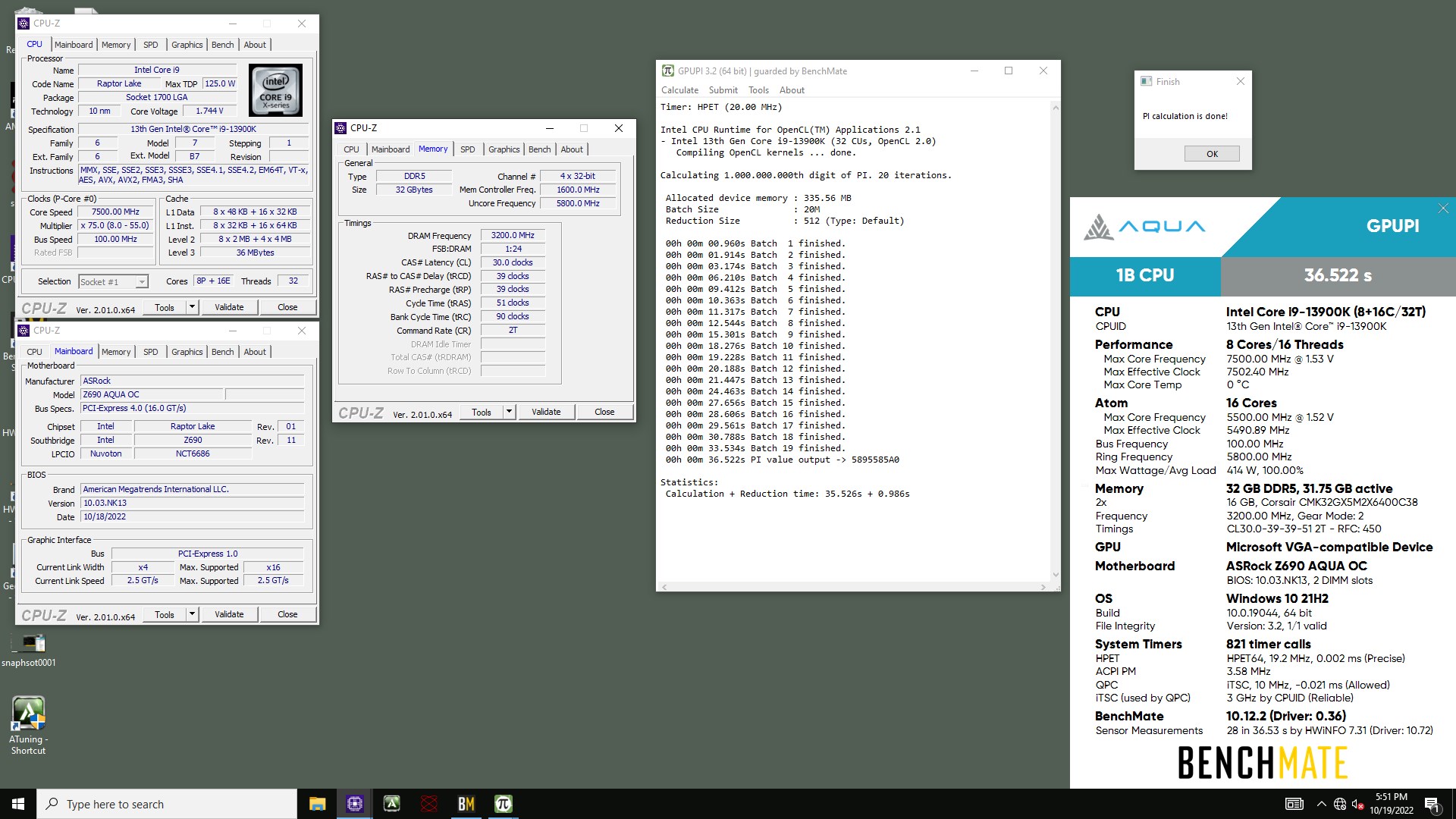Screen dimensions: 1456x819
Task: Open the Submit menu in GPUPI
Action: [723, 90]
